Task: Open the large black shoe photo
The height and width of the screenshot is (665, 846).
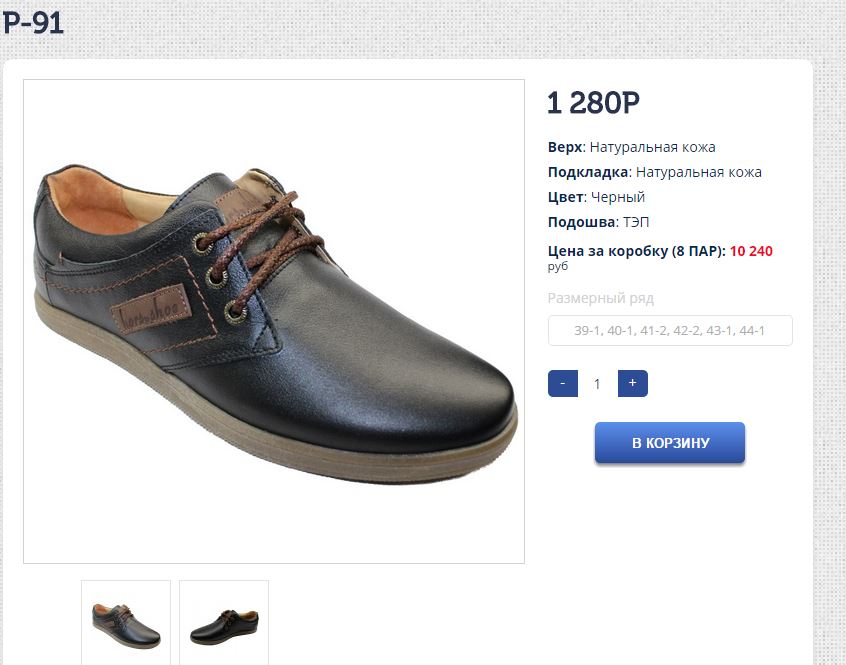Action: pyautogui.click(x=274, y=321)
